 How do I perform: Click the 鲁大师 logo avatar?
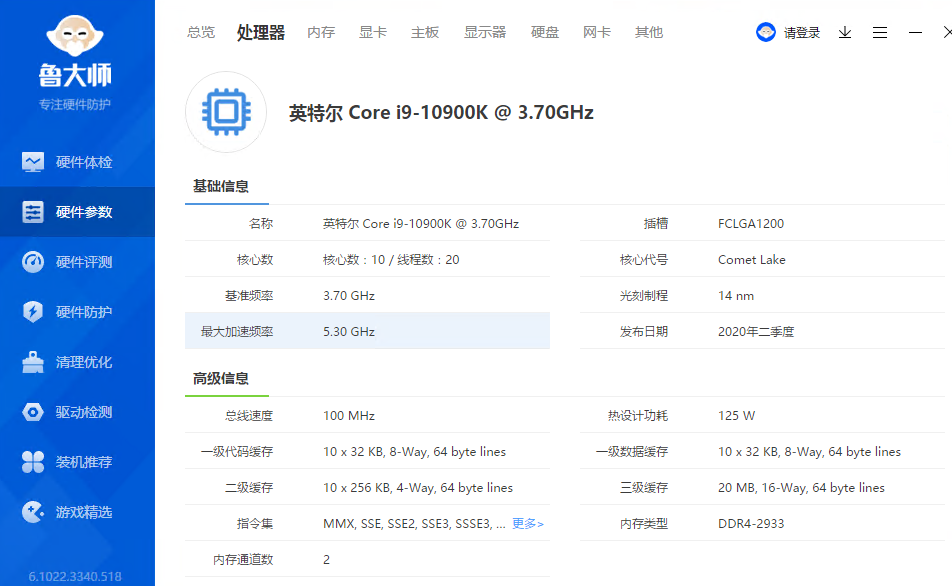click(75, 36)
